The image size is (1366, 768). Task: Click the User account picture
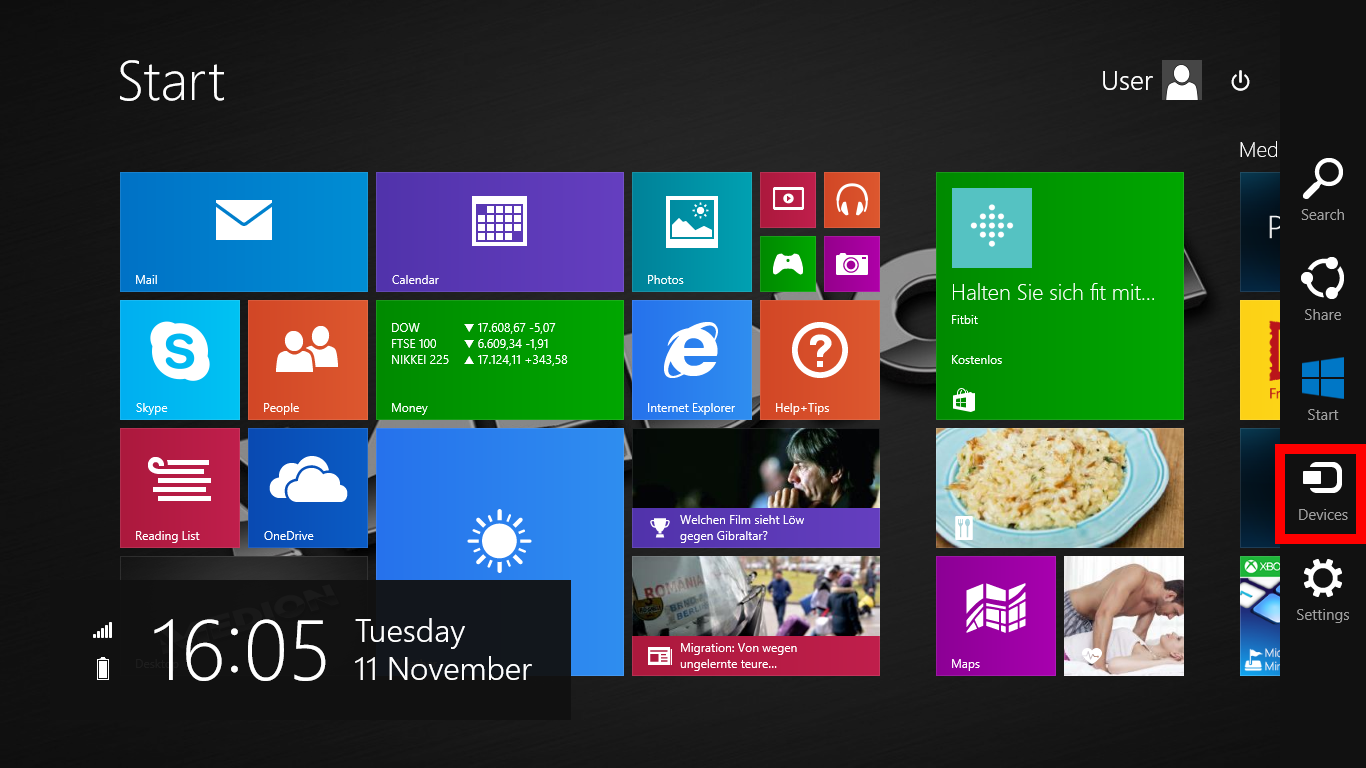(1182, 81)
